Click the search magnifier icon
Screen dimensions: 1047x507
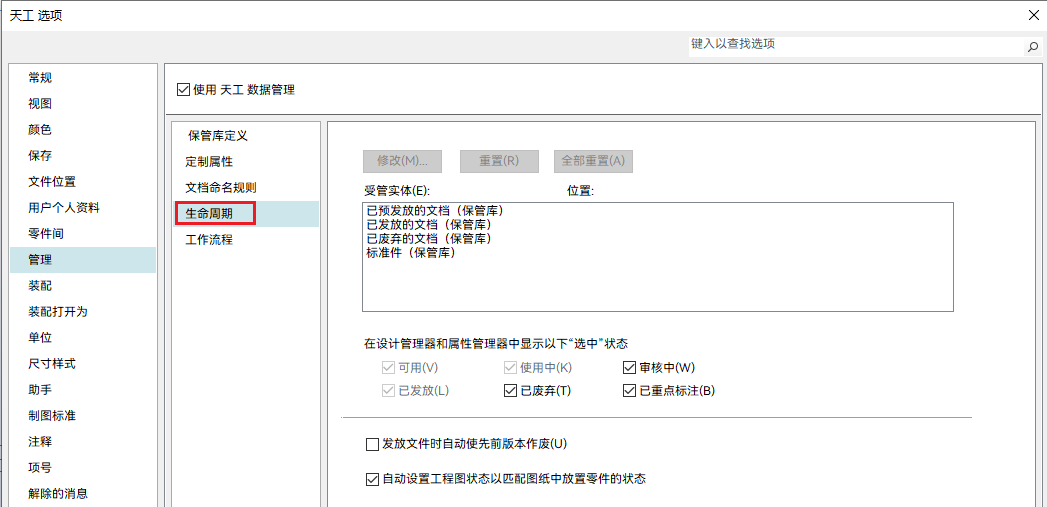click(x=1033, y=47)
